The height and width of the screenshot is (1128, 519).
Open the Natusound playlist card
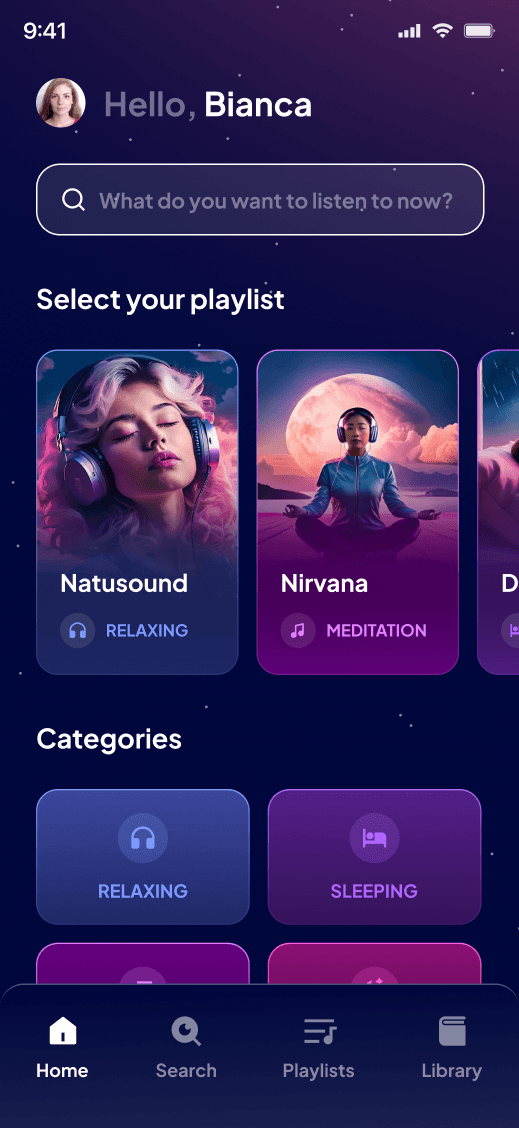click(137, 512)
